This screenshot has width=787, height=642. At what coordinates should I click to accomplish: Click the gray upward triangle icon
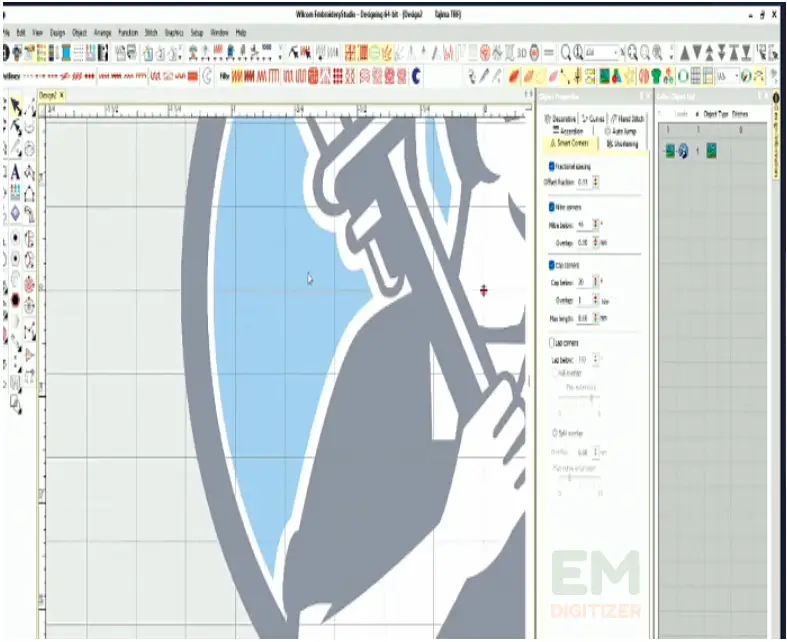[x=685, y=52]
